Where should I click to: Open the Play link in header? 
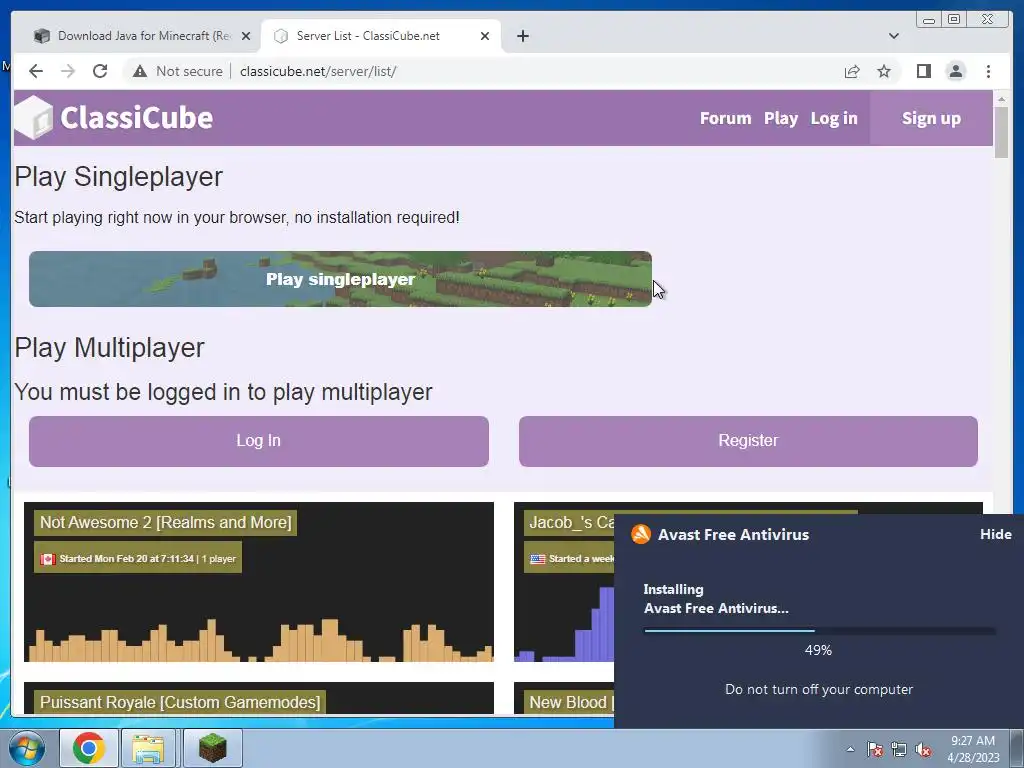click(781, 118)
